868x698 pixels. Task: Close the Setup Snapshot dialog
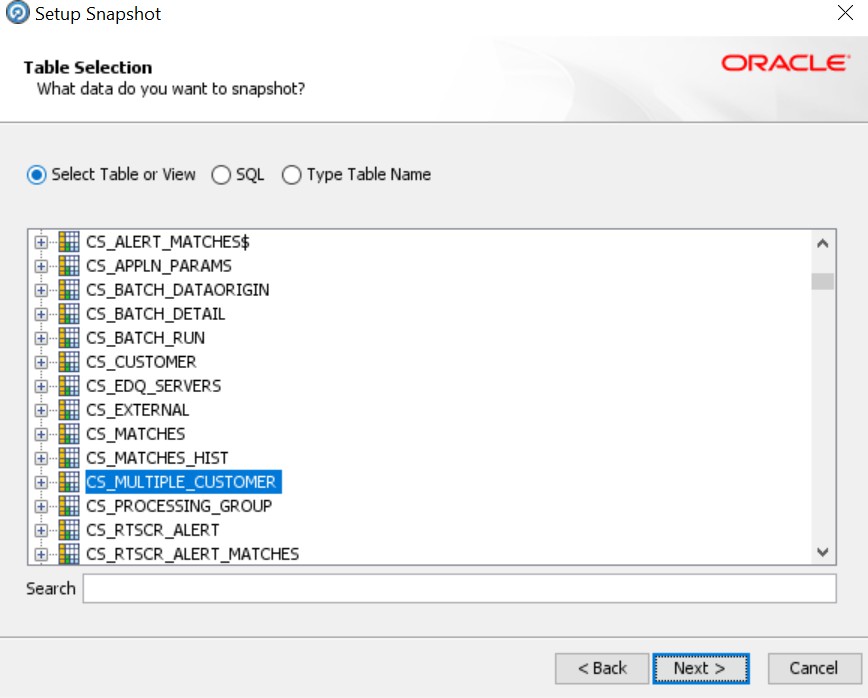point(845,13)
